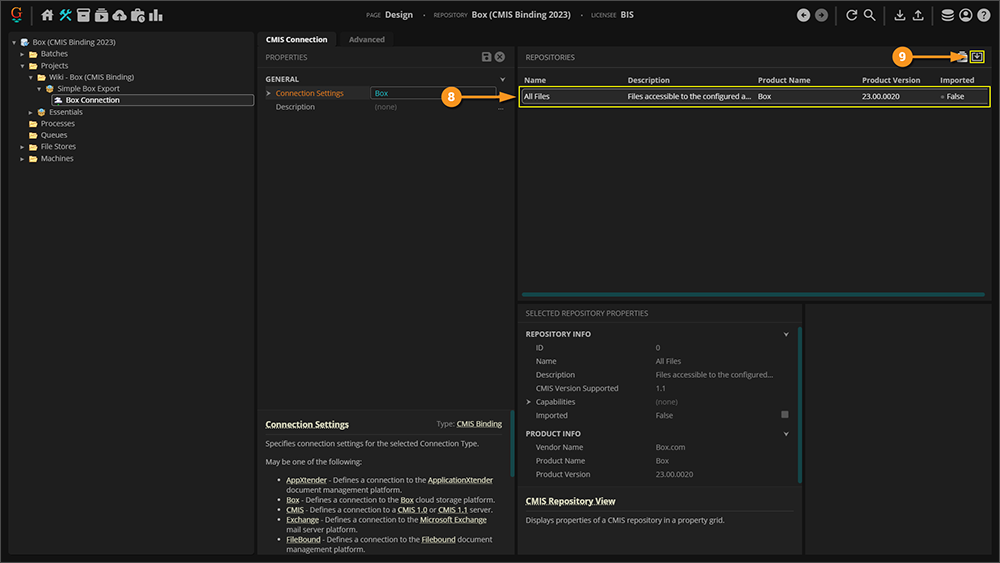Click the Import Repository icon

[x=977, y=57]
